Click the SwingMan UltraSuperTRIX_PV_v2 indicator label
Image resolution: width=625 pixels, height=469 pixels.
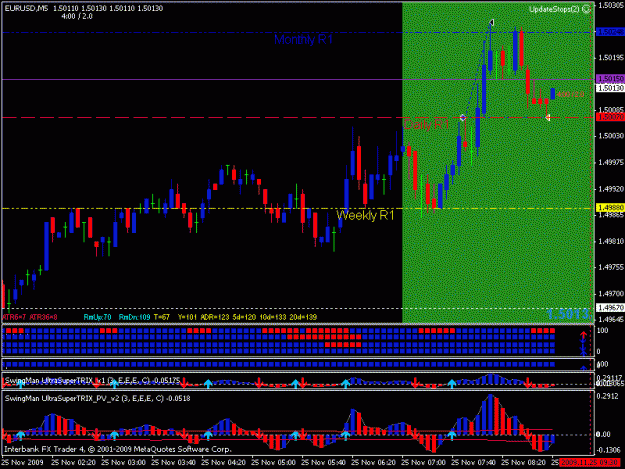coord(97,398)
